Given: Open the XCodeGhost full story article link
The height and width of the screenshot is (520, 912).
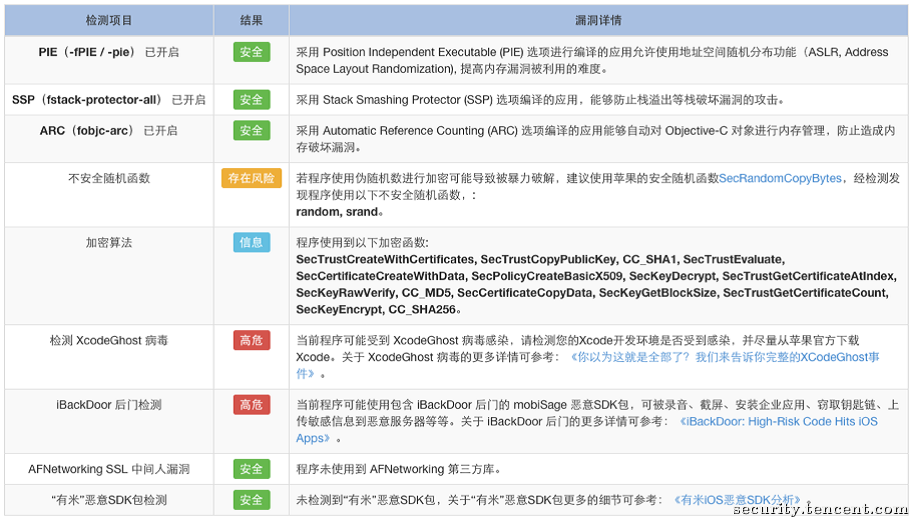Looking at the screenshot, I should pyautogui.click(x=725, y=357).
